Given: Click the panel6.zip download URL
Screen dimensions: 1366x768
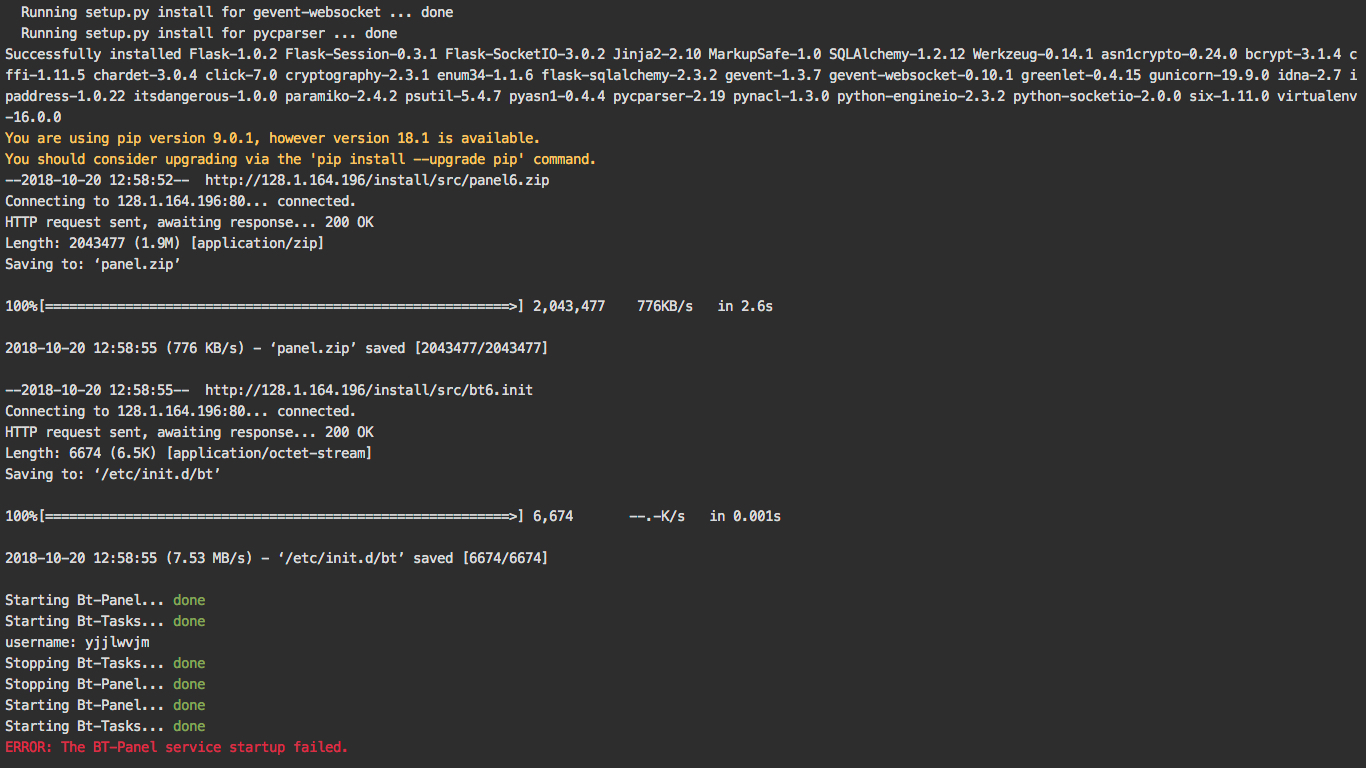Looking at the screenshot, I should point(377,180).
